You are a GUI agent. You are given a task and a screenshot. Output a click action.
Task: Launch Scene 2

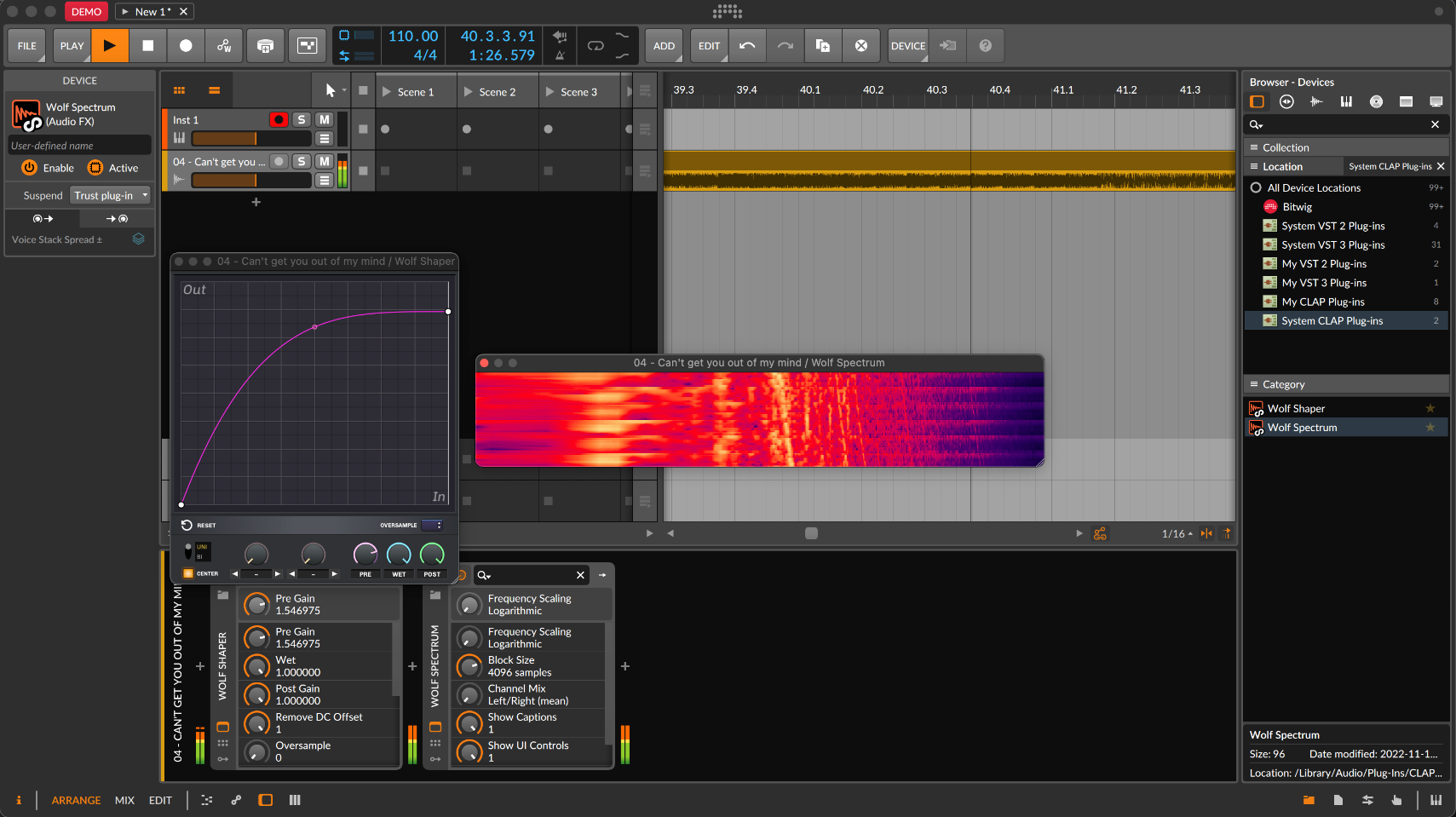(x=469, y=92)
